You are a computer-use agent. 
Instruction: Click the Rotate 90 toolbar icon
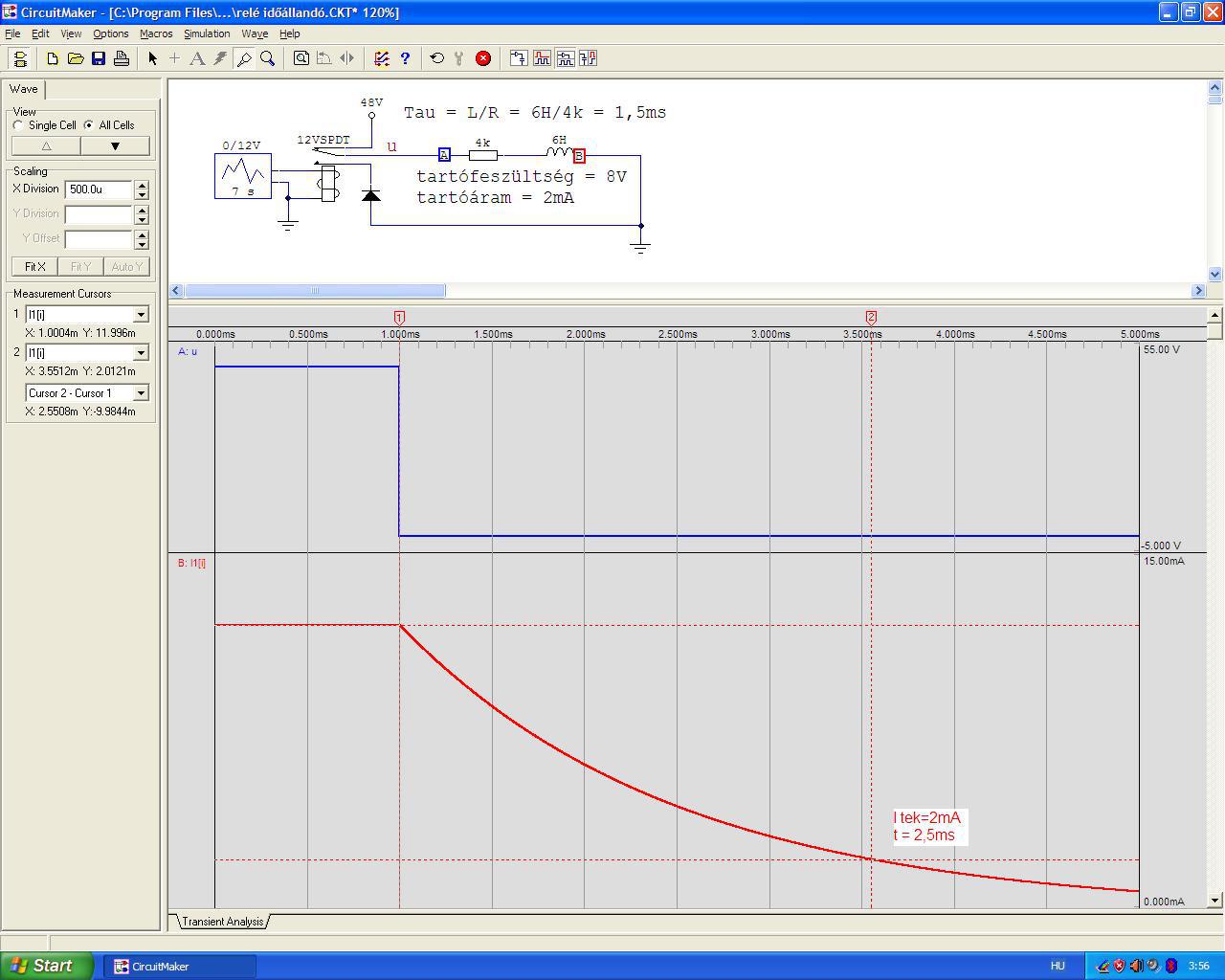point(324,58)
